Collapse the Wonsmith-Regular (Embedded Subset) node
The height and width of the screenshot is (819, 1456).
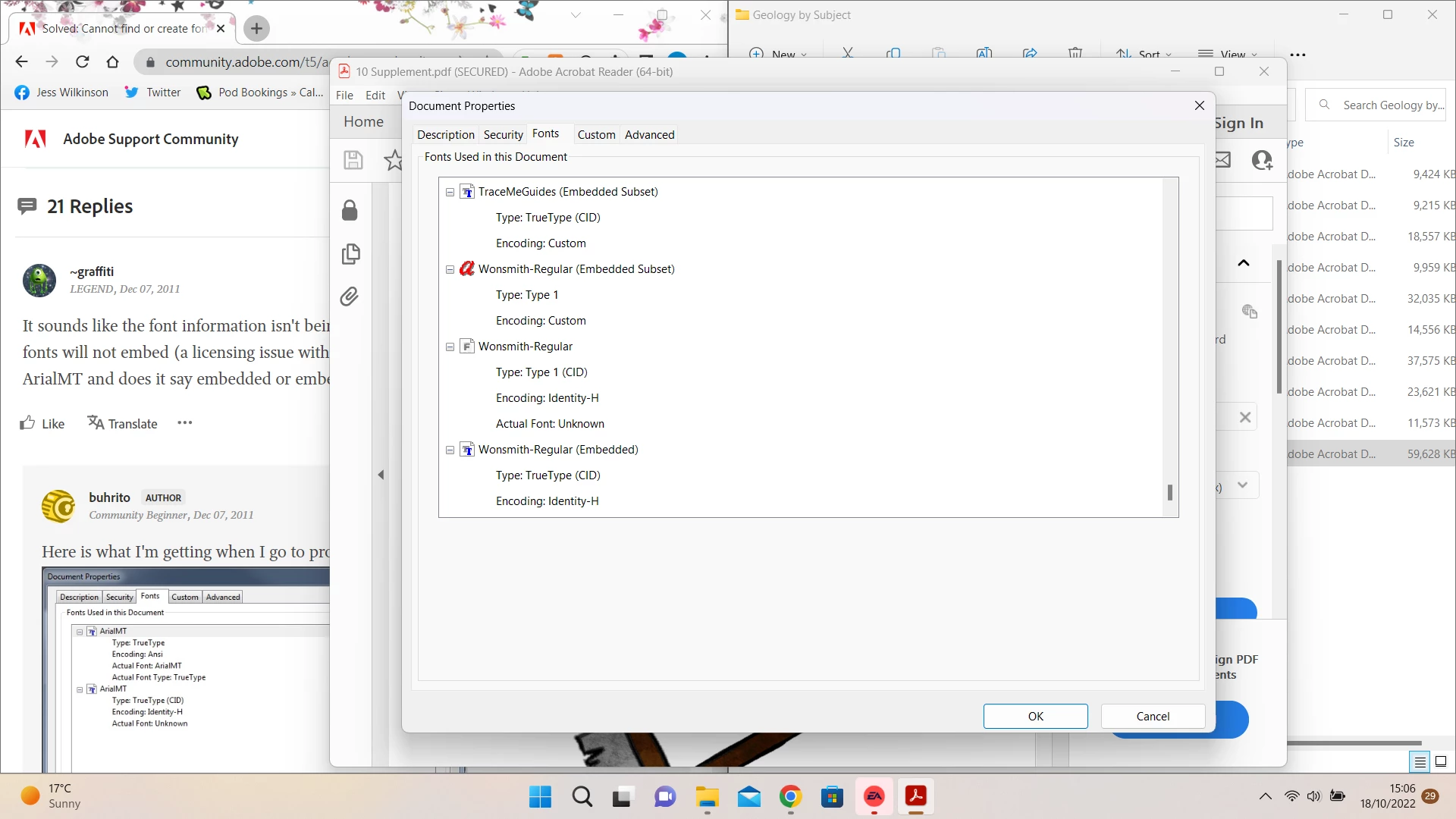pos(450,270)
